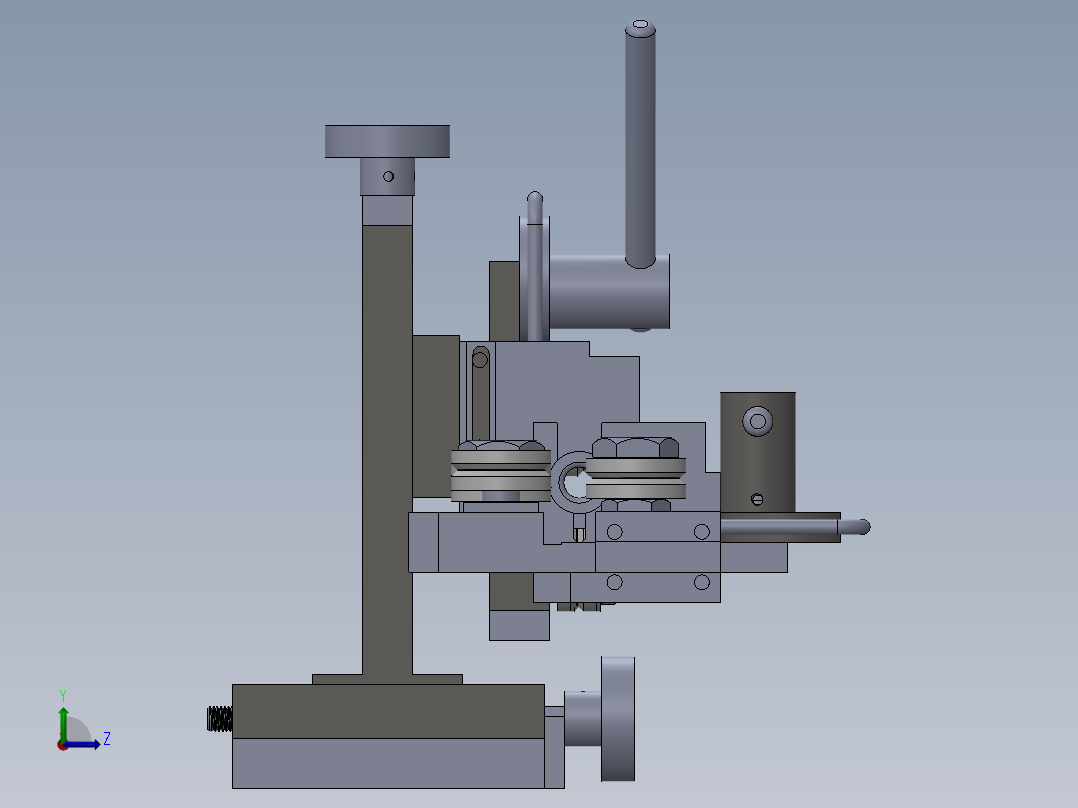Select the small rounded pin above the disc
The image size is (1078, 808).
coord(535,208)
